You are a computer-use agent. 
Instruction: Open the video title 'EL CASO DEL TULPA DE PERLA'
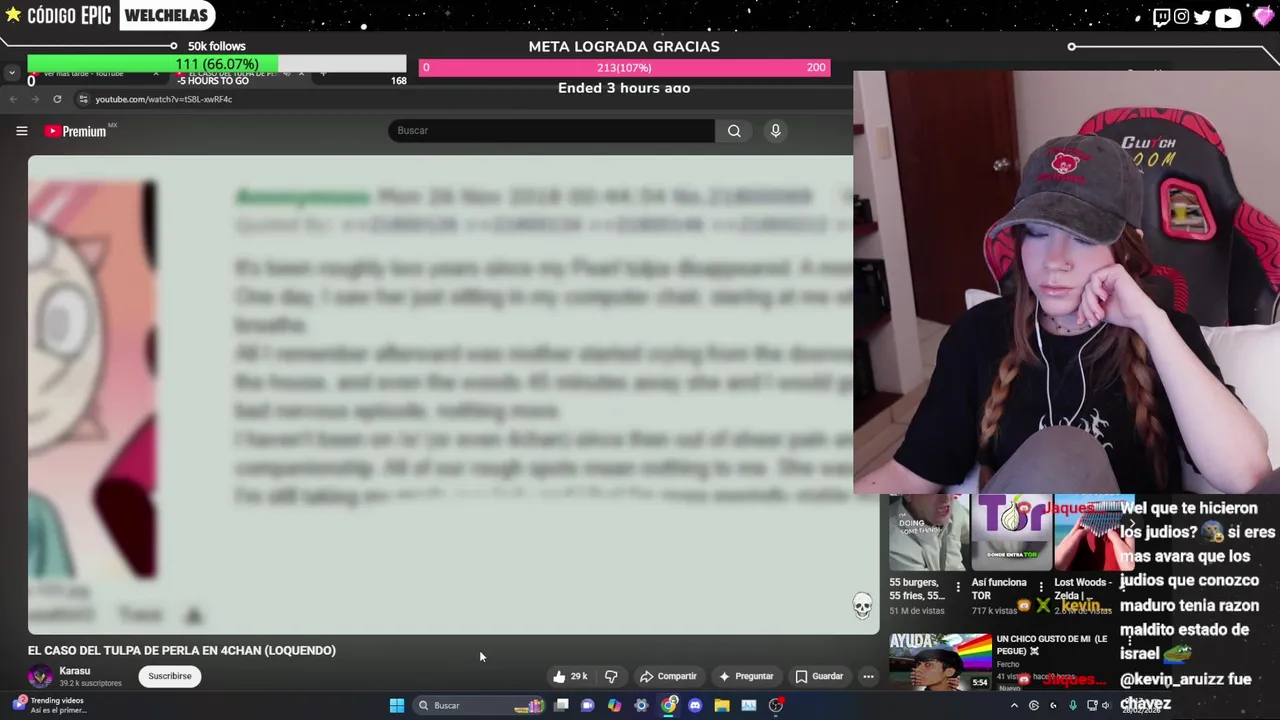pyautogui.click(x=182, y=650)
